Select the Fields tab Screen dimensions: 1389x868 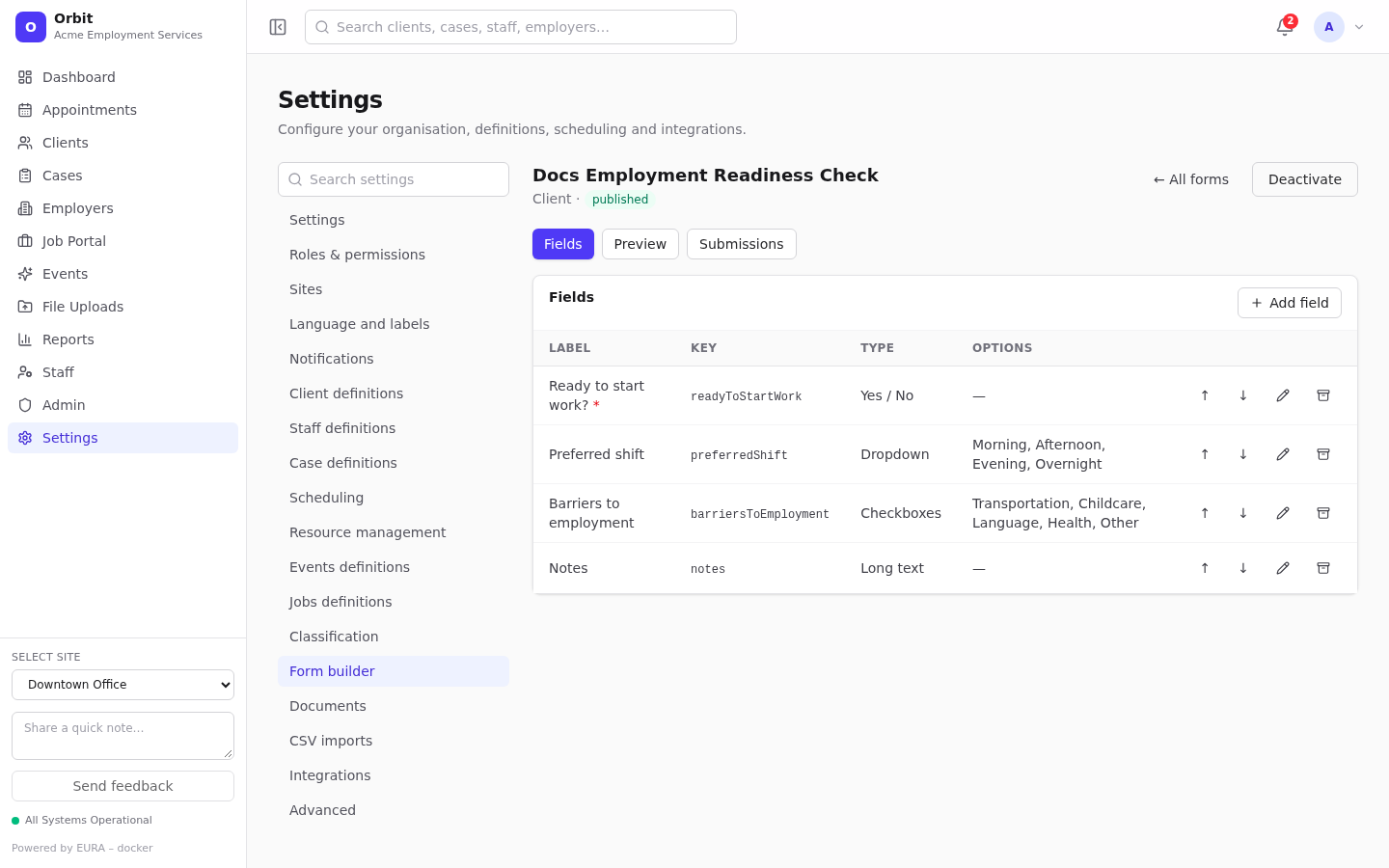pyautogui.click(x=563, y=244)
